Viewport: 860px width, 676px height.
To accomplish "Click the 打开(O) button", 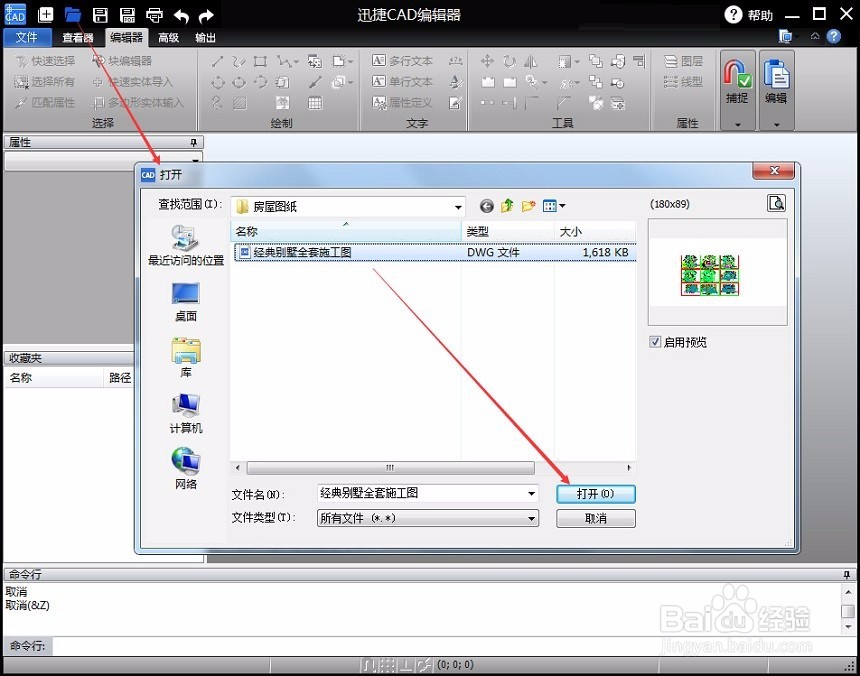I will [x=596, y=494].
